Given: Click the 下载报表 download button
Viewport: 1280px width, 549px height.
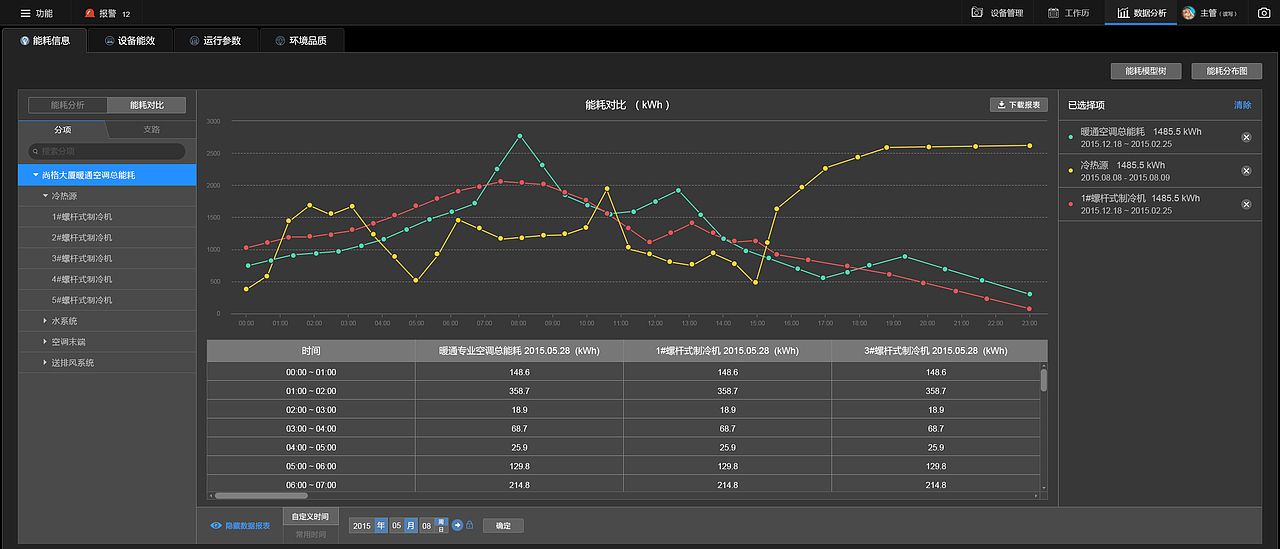Looking at the screenshot, I should (x=1018, y=105).
